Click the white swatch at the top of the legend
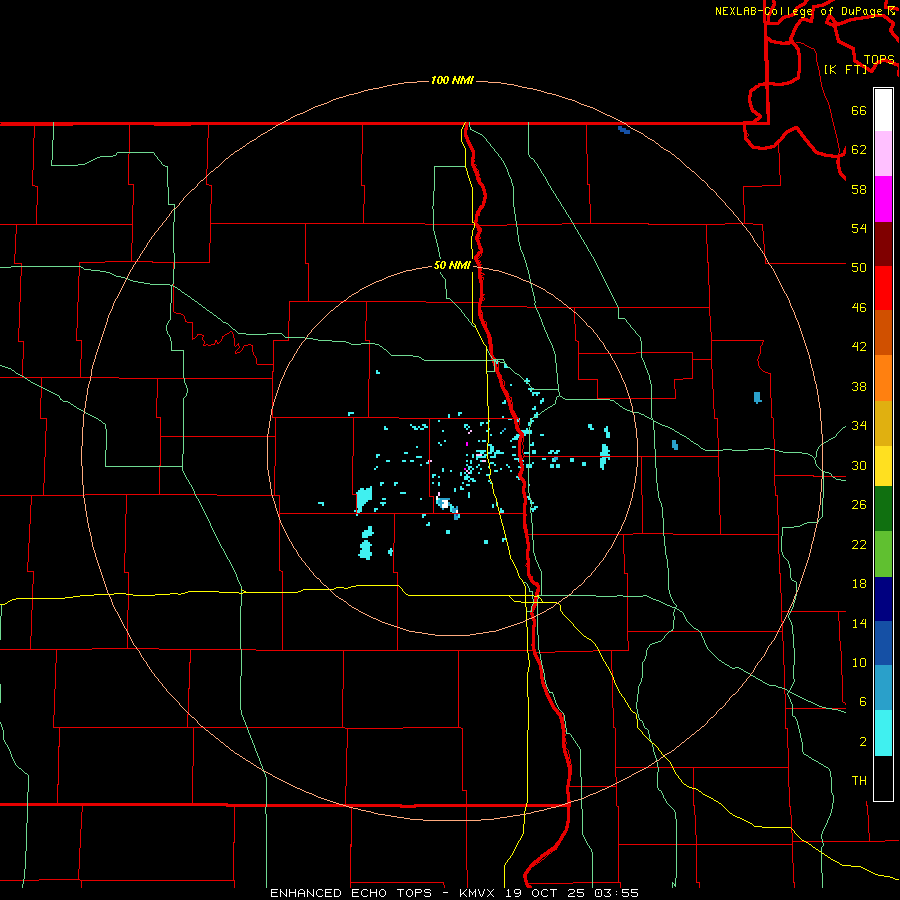 pyautogui.click(x=883, y=110)
